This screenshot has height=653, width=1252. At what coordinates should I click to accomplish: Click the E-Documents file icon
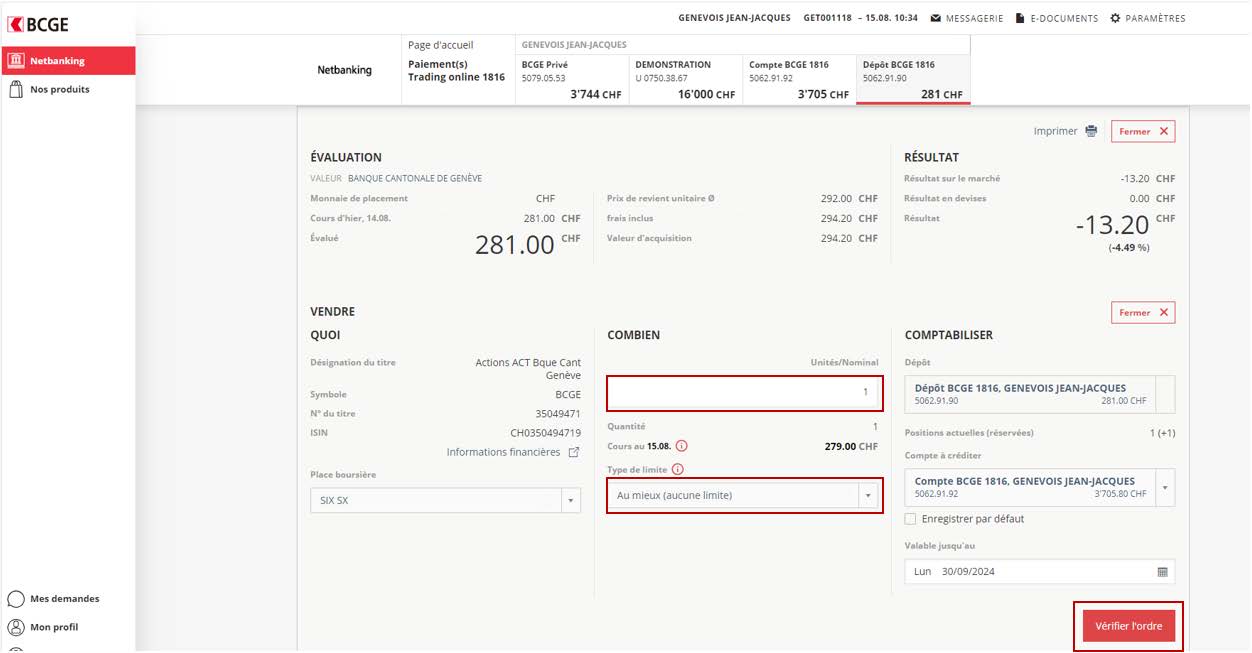(x=1020, y=18)
